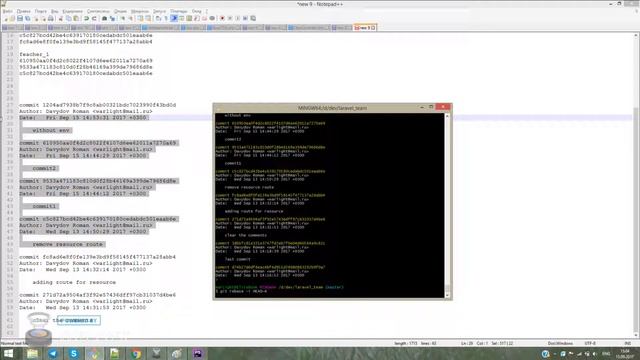The width and height of the screenshot is (640, 360).
Task: Open Skype from the taskbar
Action: [73, 353]
